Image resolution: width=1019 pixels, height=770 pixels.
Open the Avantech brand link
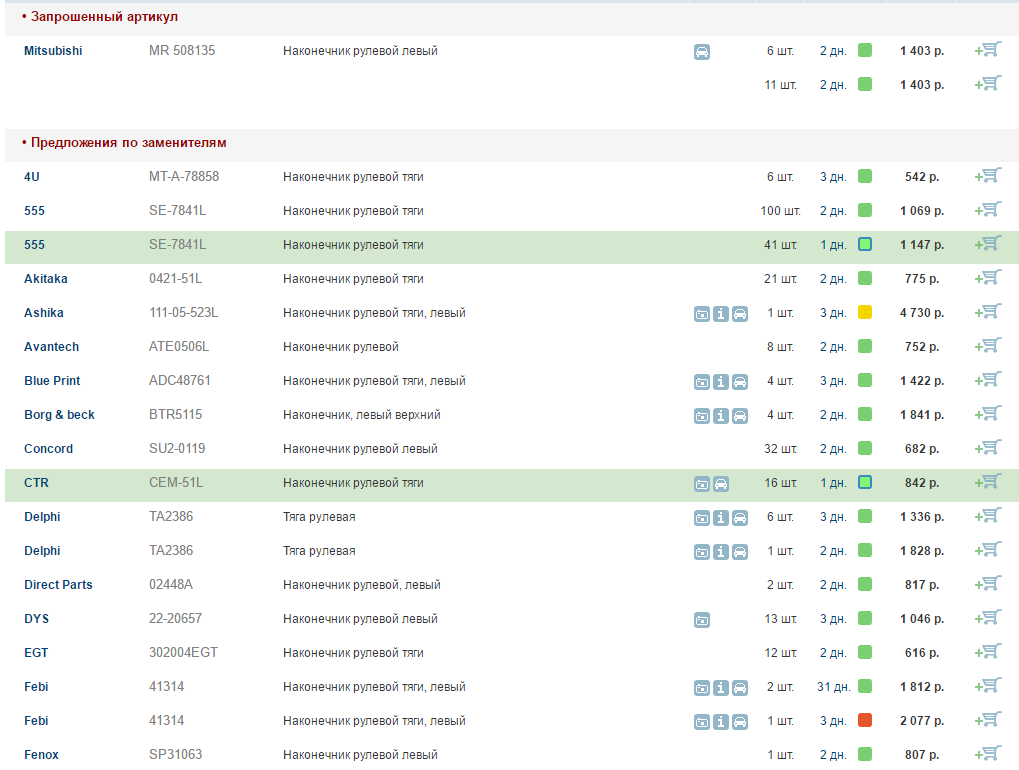point(51,347)
